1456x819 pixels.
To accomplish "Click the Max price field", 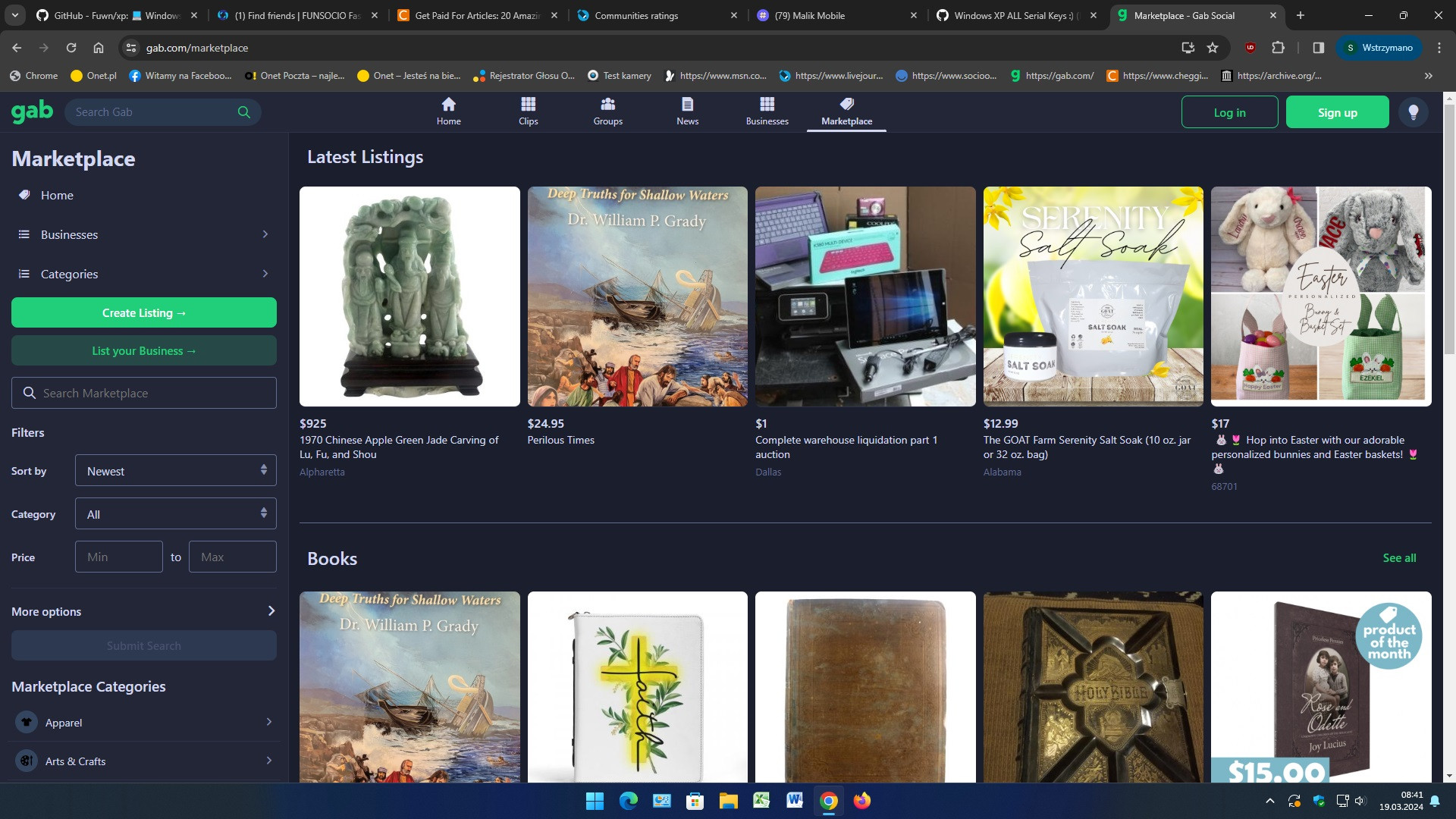I will pyautogui.click(x=233, y=557).
